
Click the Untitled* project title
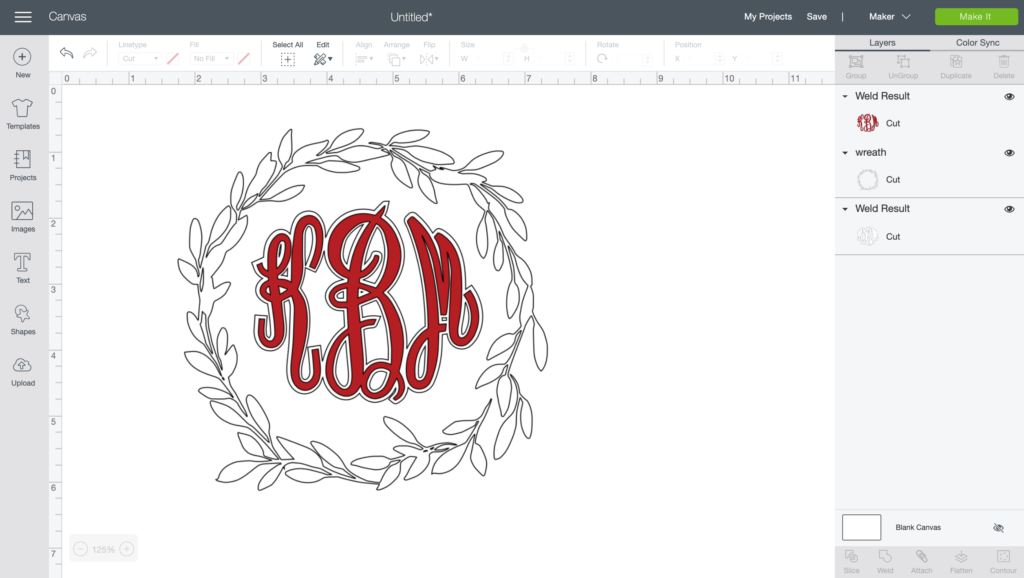pyautogui.click(x=411, y=17)
